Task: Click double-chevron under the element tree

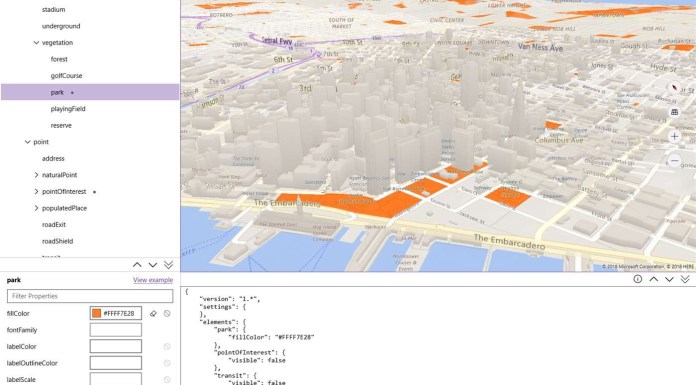Action: (168, 265)
